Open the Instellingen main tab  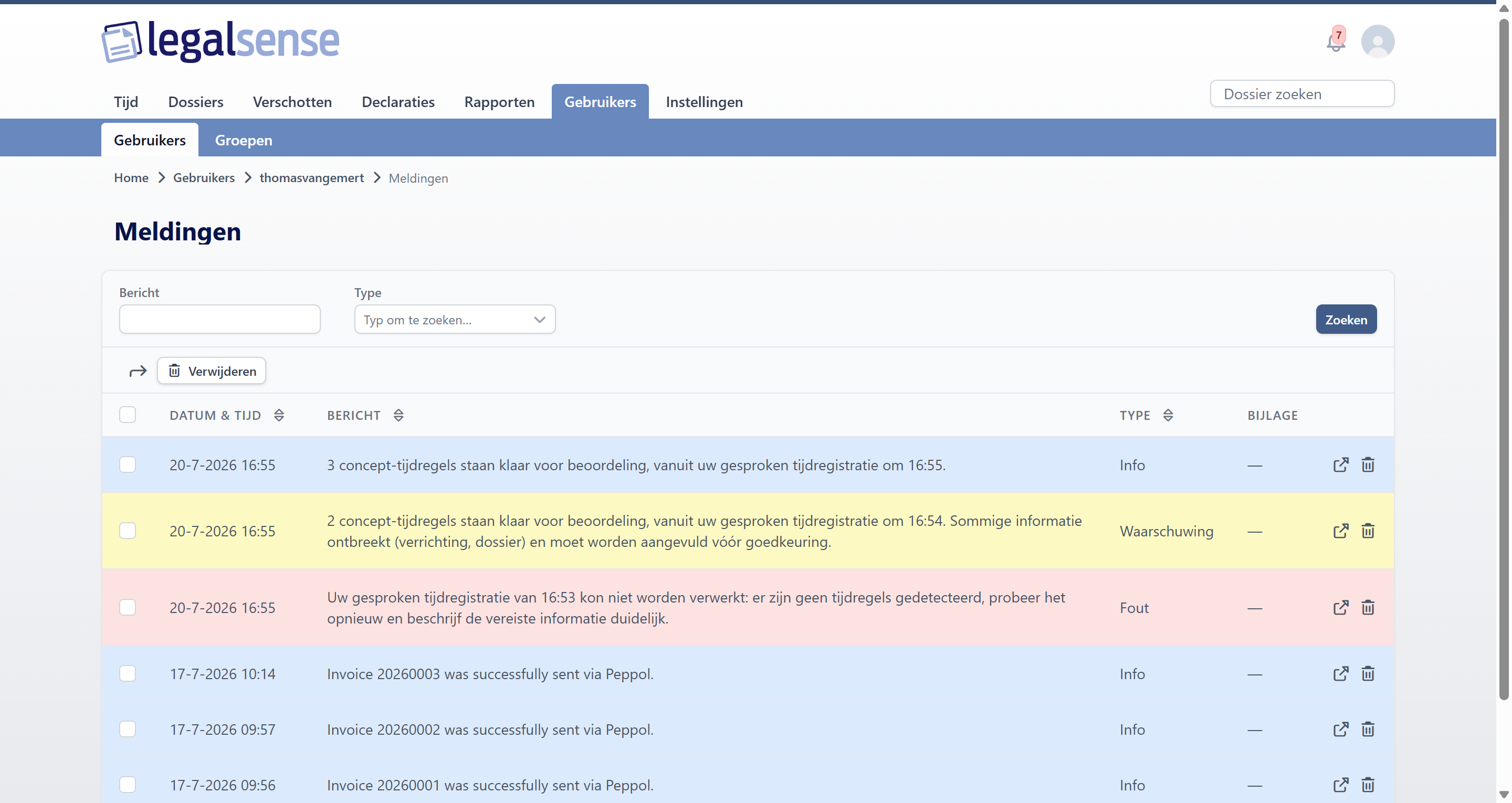tap(705, 102)
